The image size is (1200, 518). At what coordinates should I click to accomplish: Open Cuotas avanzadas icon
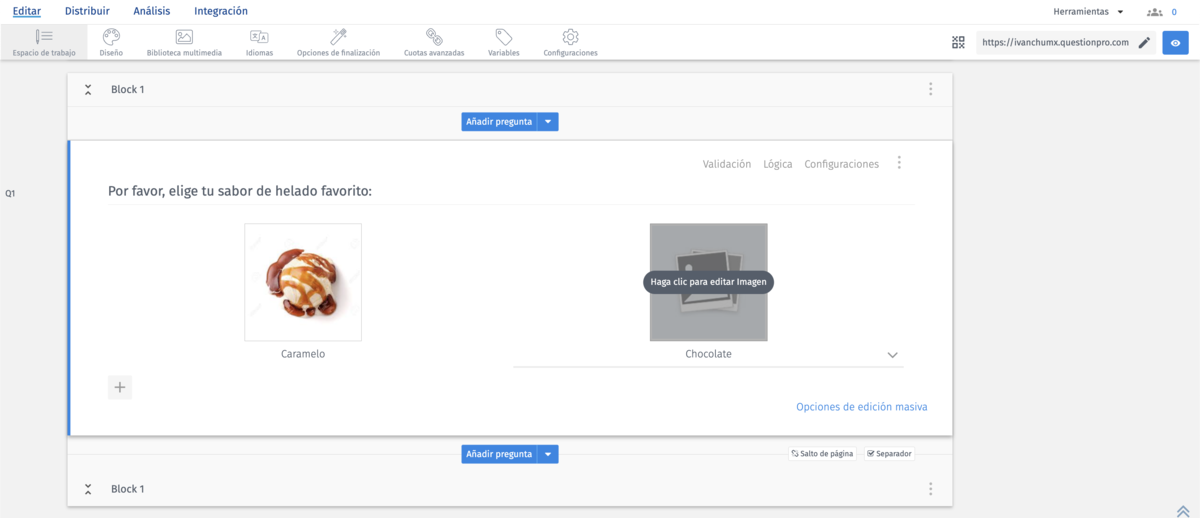[x=434, y=37]
